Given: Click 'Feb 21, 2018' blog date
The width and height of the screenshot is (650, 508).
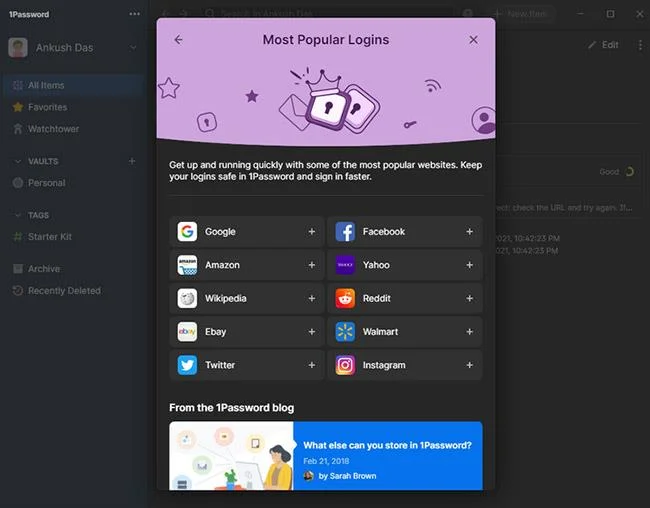Looking at the screenshot, I should (326, 461).
